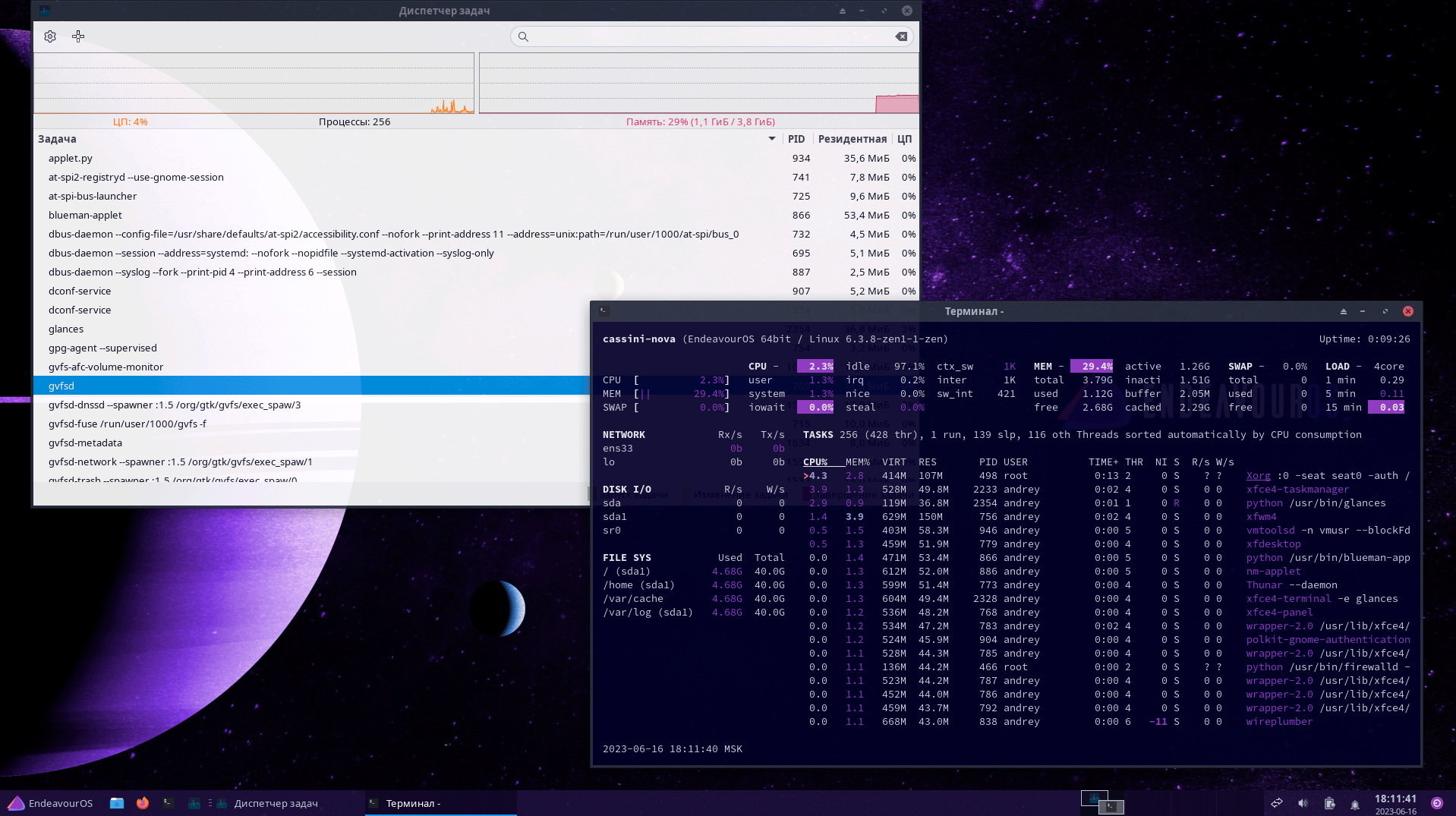This screenshot has height=816, width=1456.
Task: Sort processes by the PID column
Action: click(x=796, y=139)
